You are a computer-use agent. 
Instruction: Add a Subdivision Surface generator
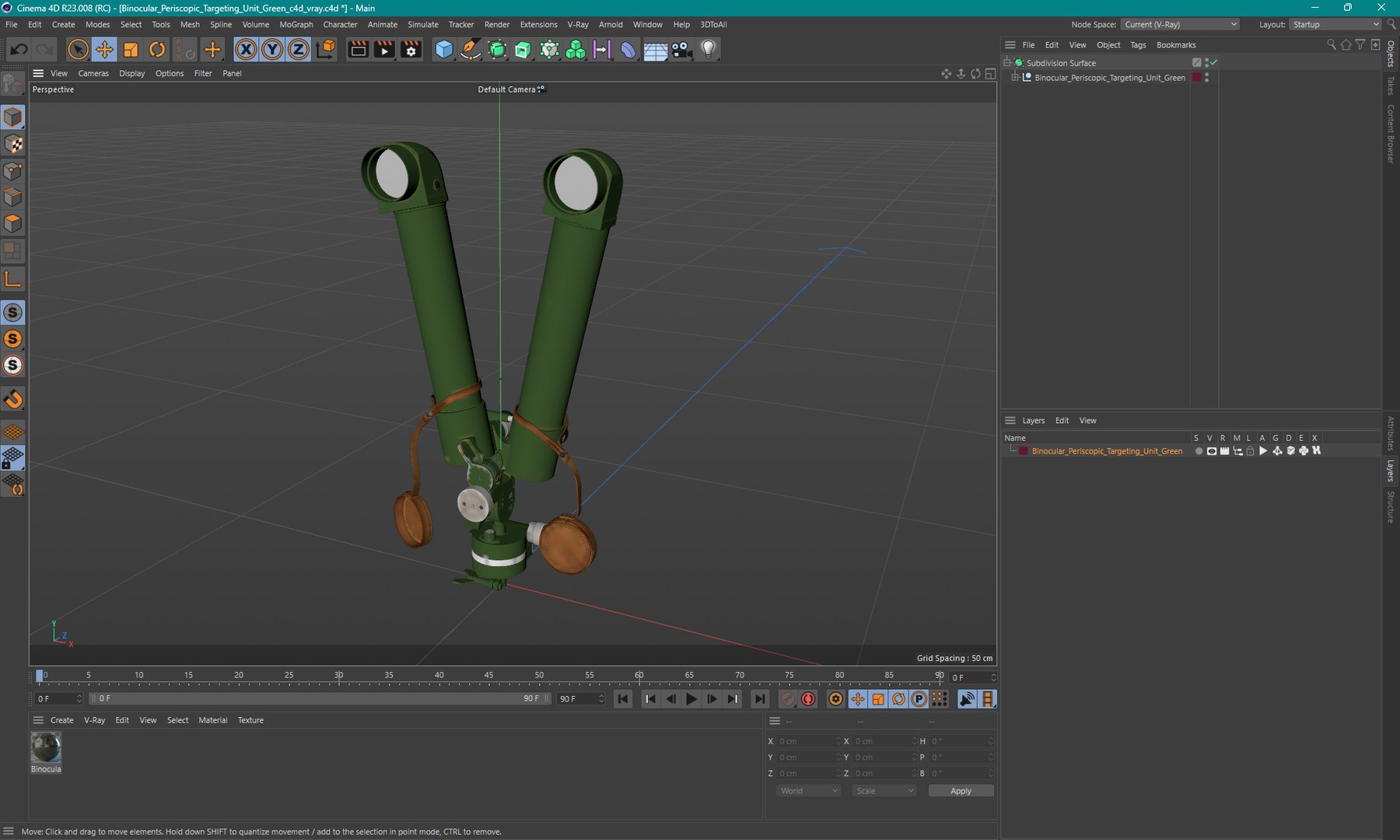click(497, 50)
